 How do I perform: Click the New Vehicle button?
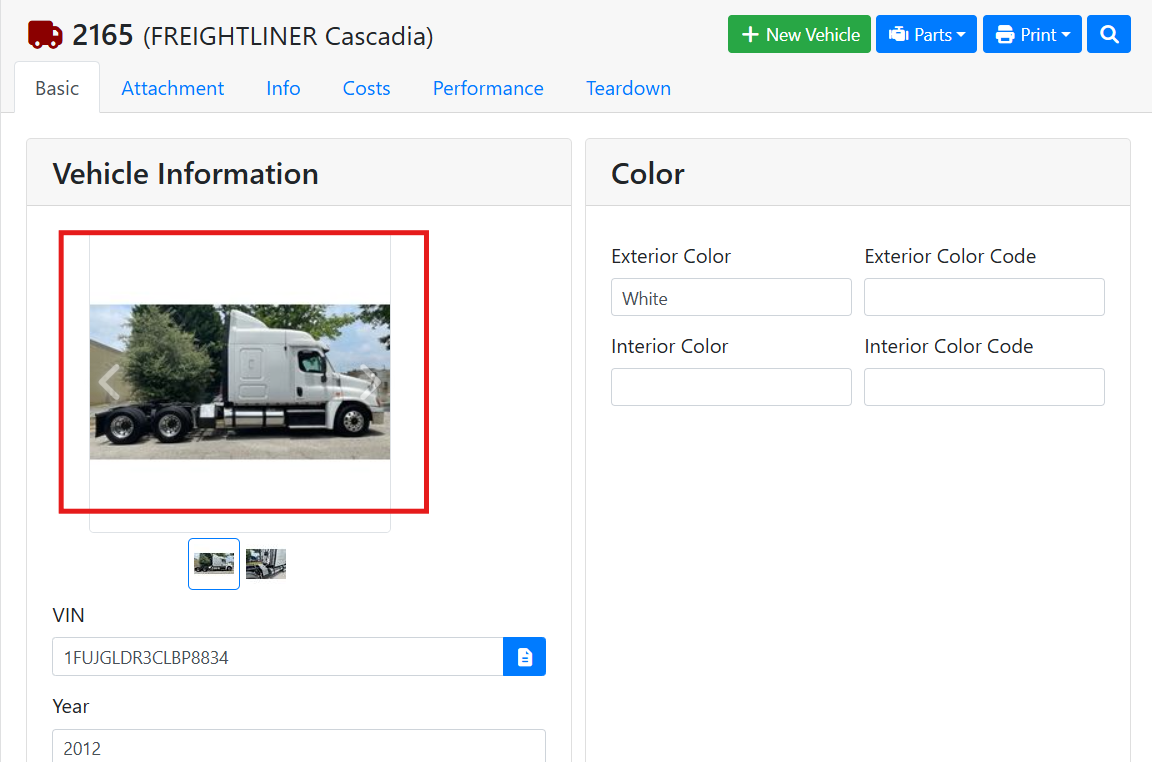799,35
